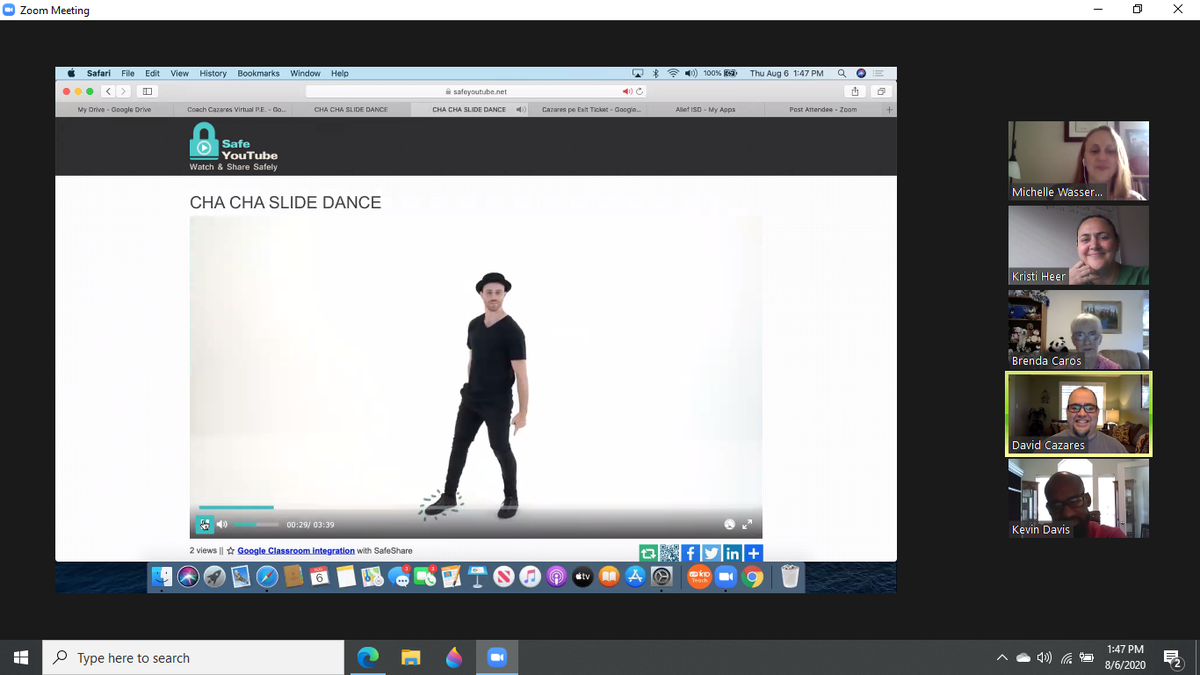Viewport: 1200px width, 675px height.
Task: Click the Mac Bluetooth menu bar icon
Action: pyautogui.click(x=656, y=73)
